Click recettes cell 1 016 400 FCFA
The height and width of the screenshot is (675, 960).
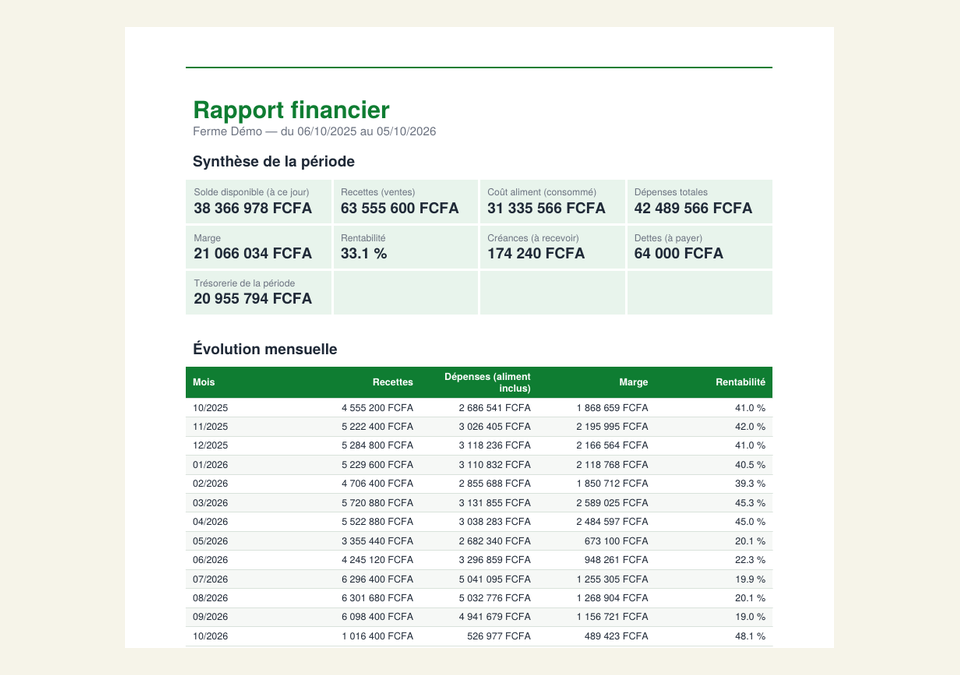[x=377, y=636]
